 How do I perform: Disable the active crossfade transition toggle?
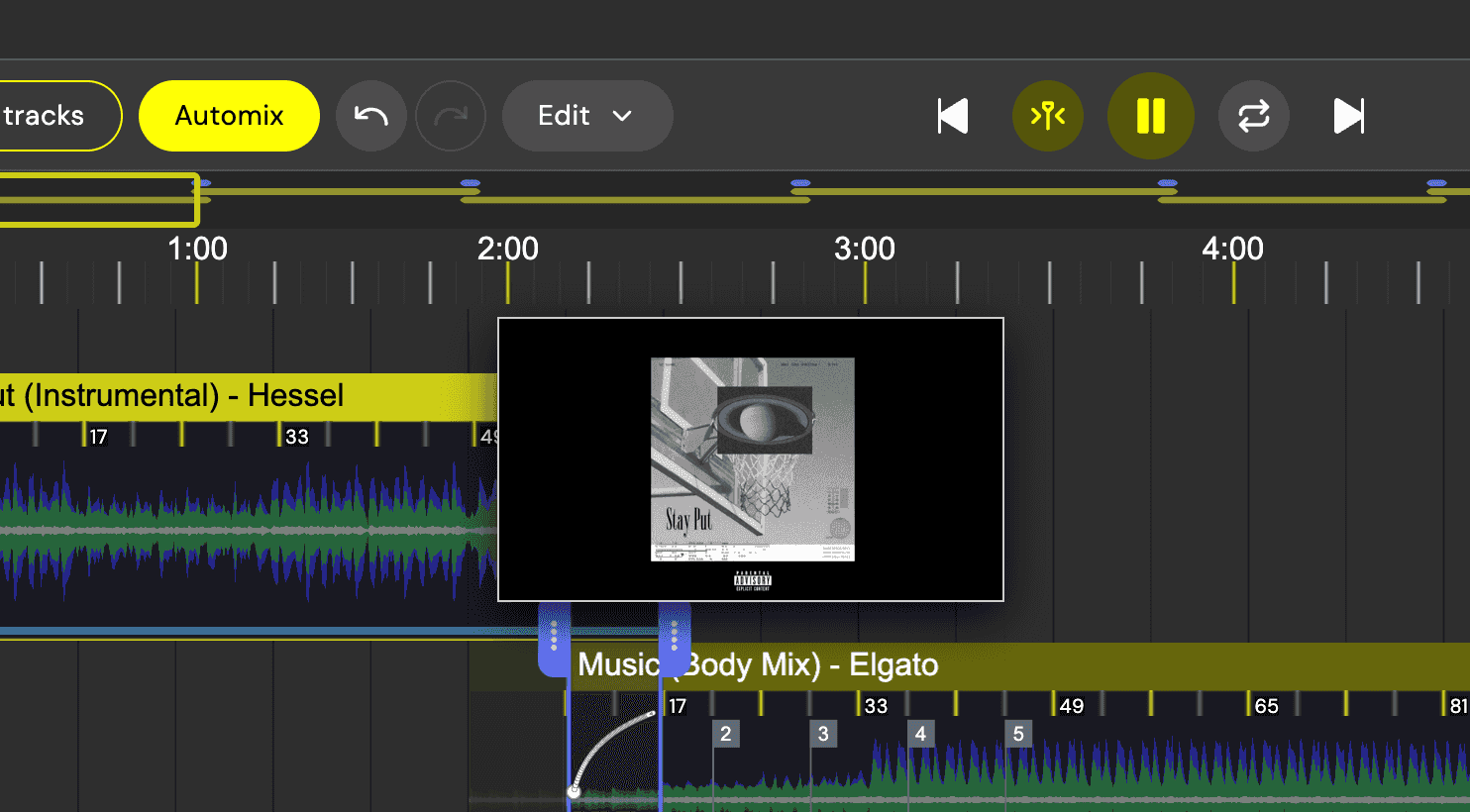(1048, 116)
